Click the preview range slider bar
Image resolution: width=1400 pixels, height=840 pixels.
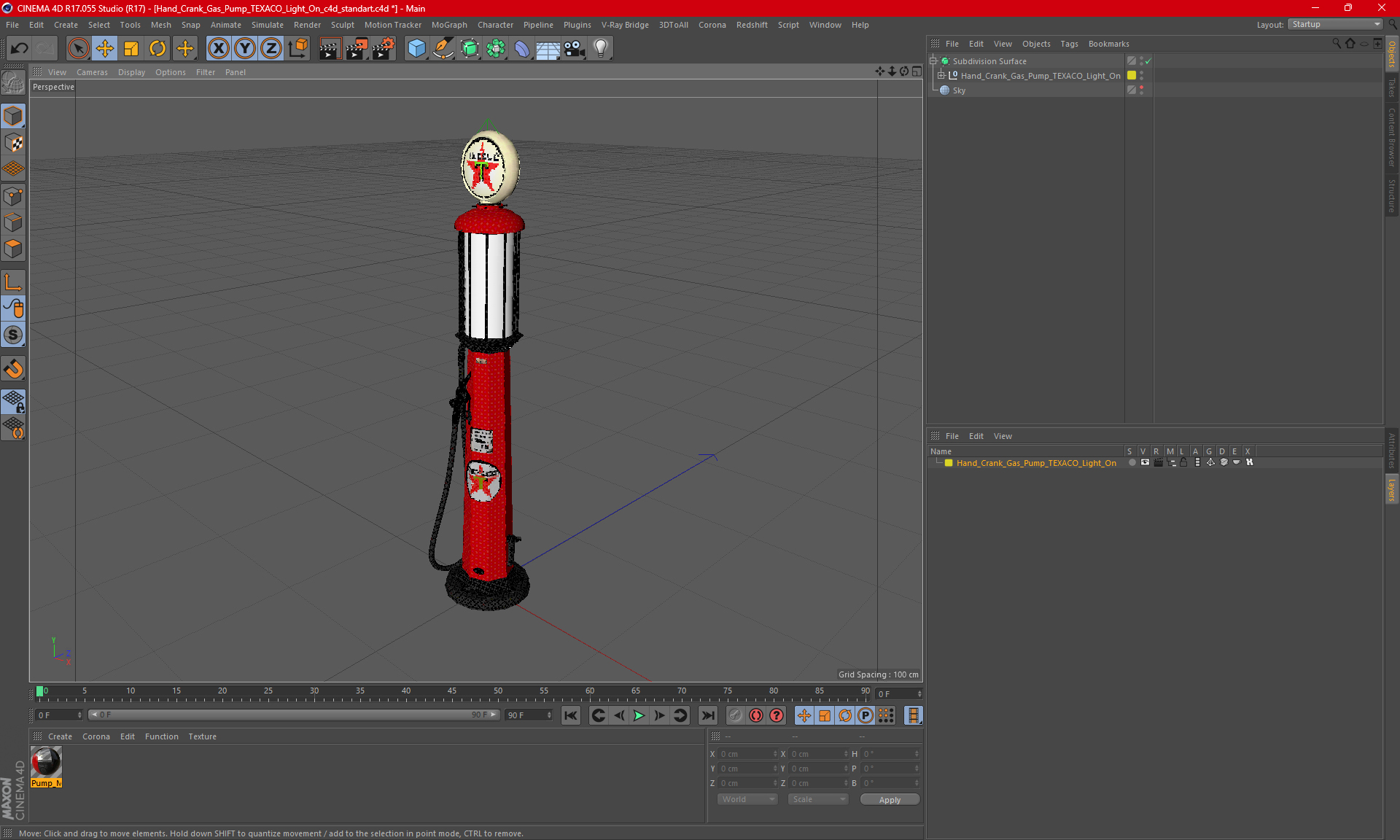tap(293, 715)
